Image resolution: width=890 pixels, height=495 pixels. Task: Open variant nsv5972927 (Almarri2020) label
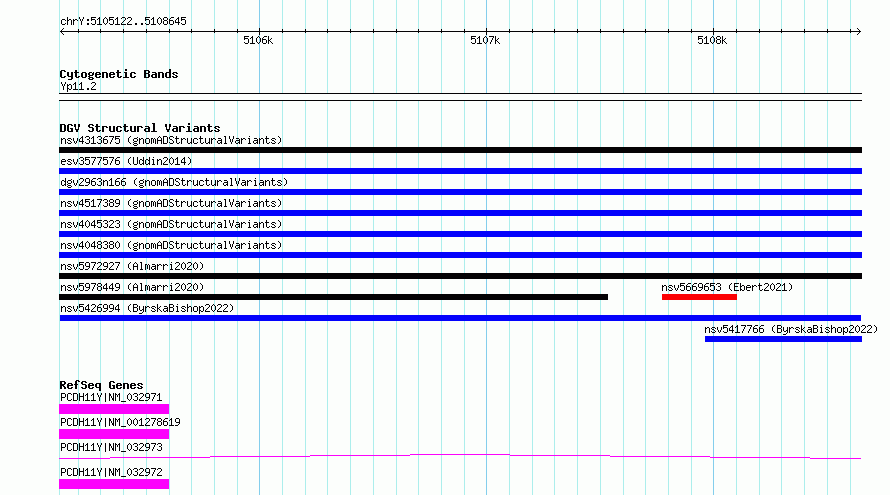point(132,266)
